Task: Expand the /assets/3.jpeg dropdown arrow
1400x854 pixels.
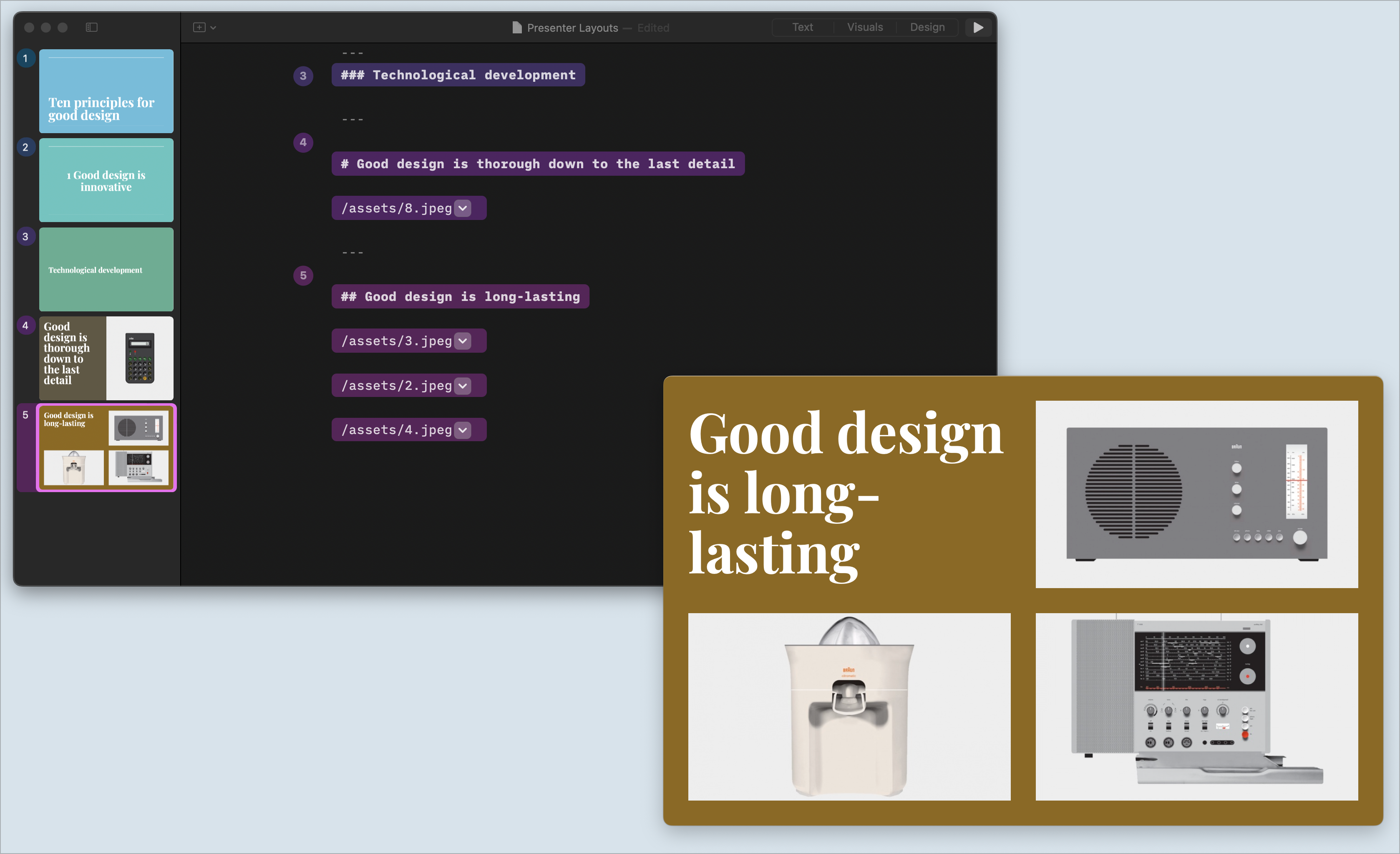Action: pyautogui.click(x=463, y=341)
